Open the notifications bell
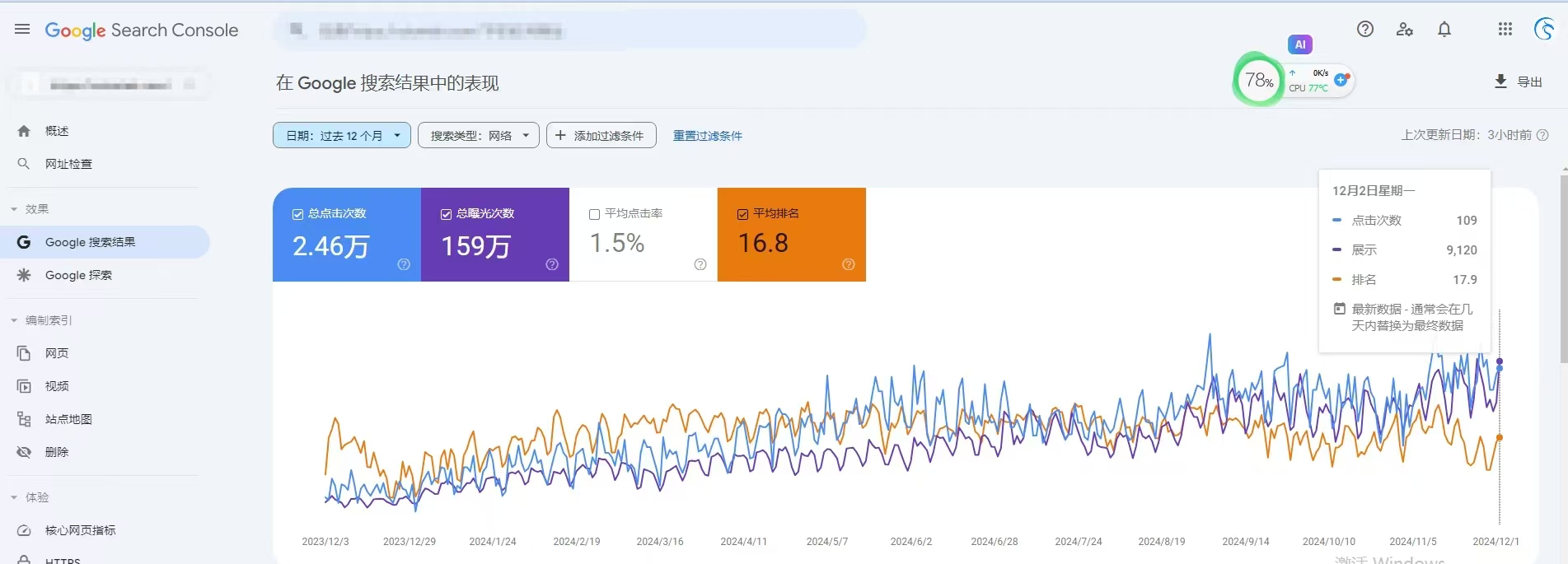The height and width of the screenshot is (564, 1568). (1444, 30)
